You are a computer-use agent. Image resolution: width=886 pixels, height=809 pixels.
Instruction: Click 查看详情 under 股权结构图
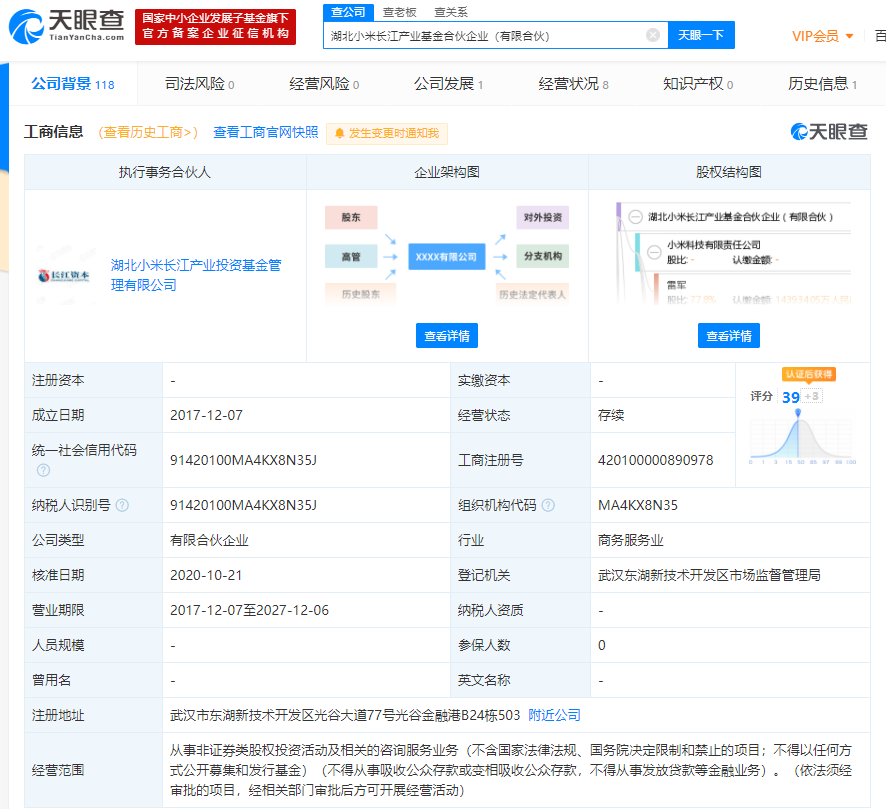[729, 336]
